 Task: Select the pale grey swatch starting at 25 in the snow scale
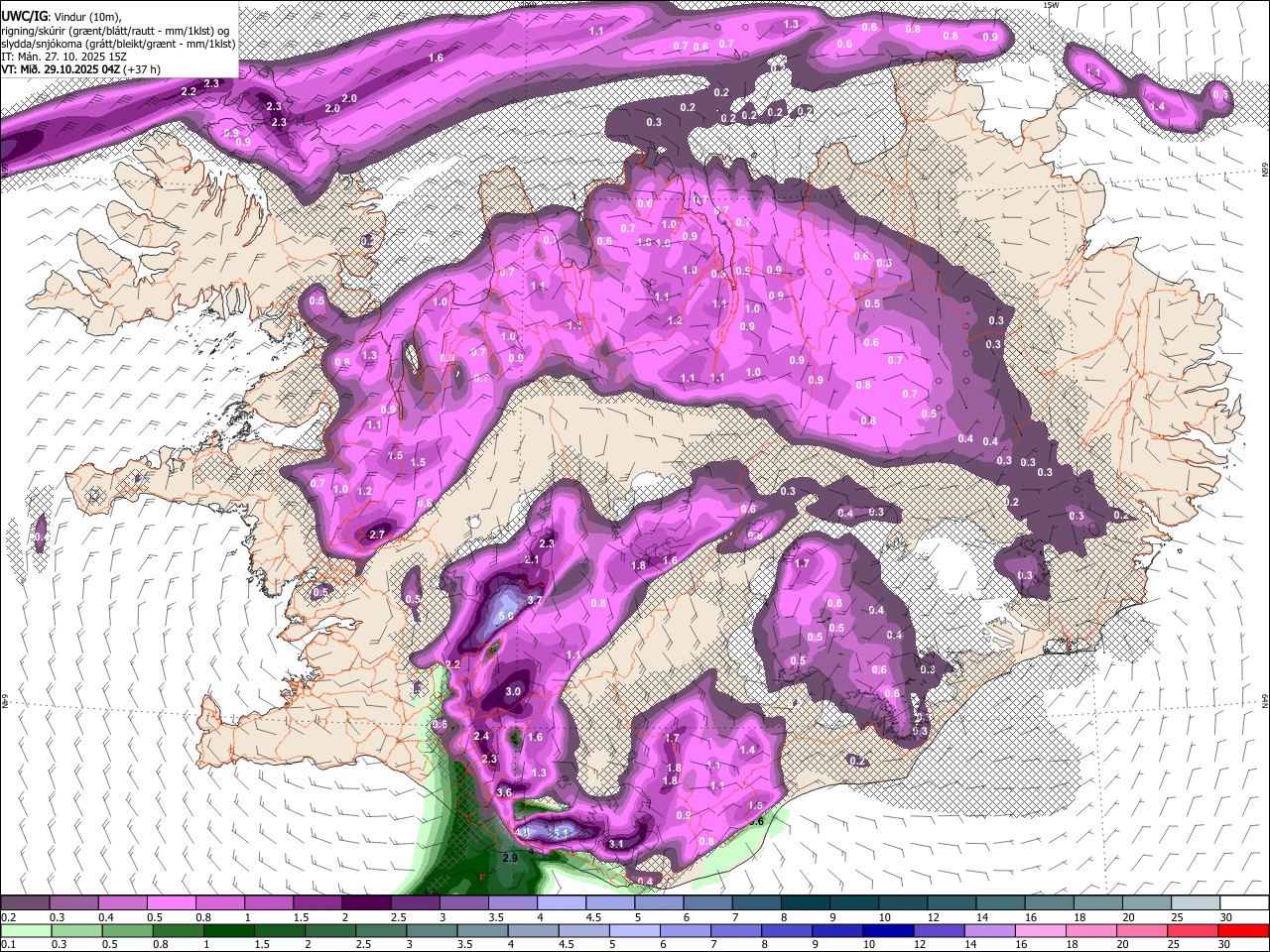click(x=1197, y=903)
